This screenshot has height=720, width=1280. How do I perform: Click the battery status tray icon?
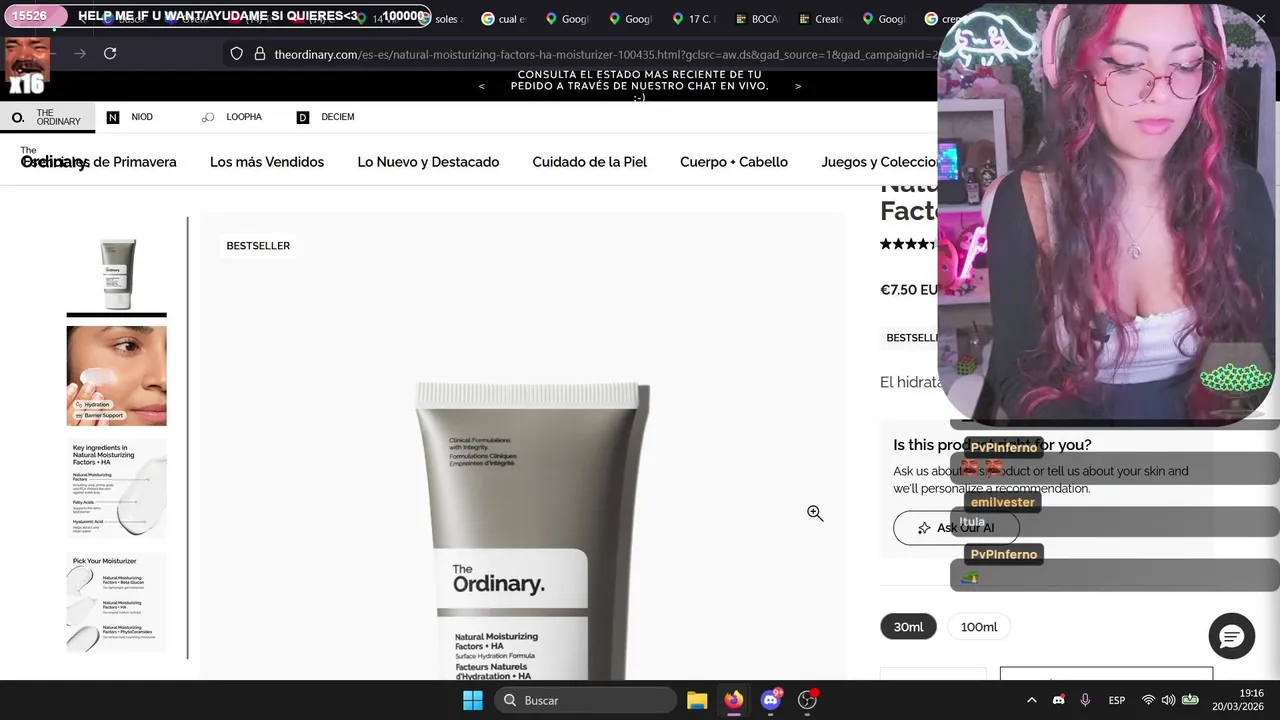(1190, 700)
